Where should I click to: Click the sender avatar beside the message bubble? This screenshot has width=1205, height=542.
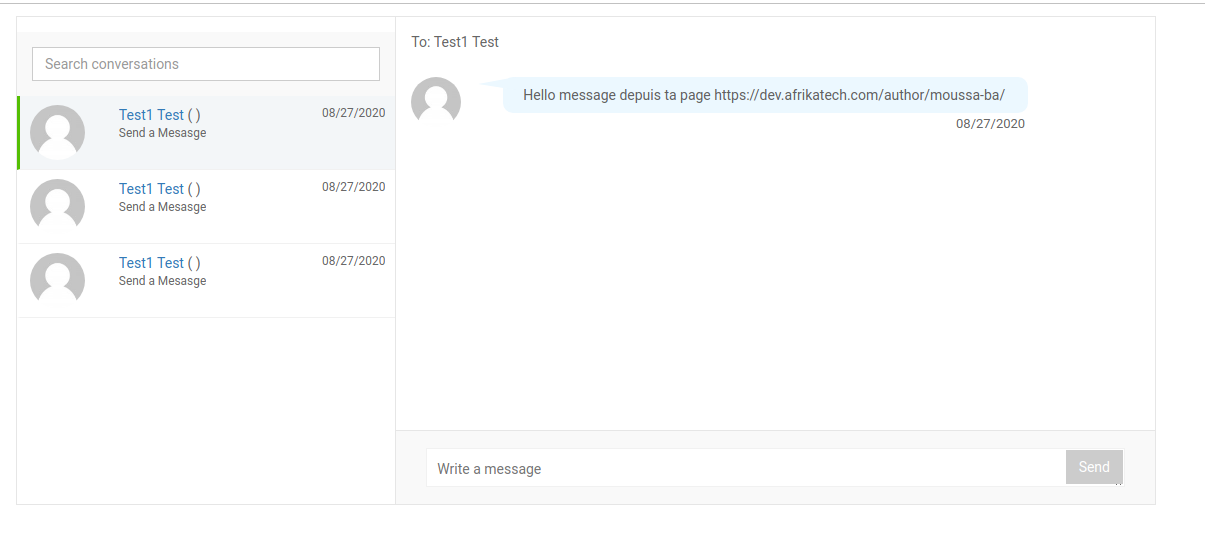pos(436,101)
